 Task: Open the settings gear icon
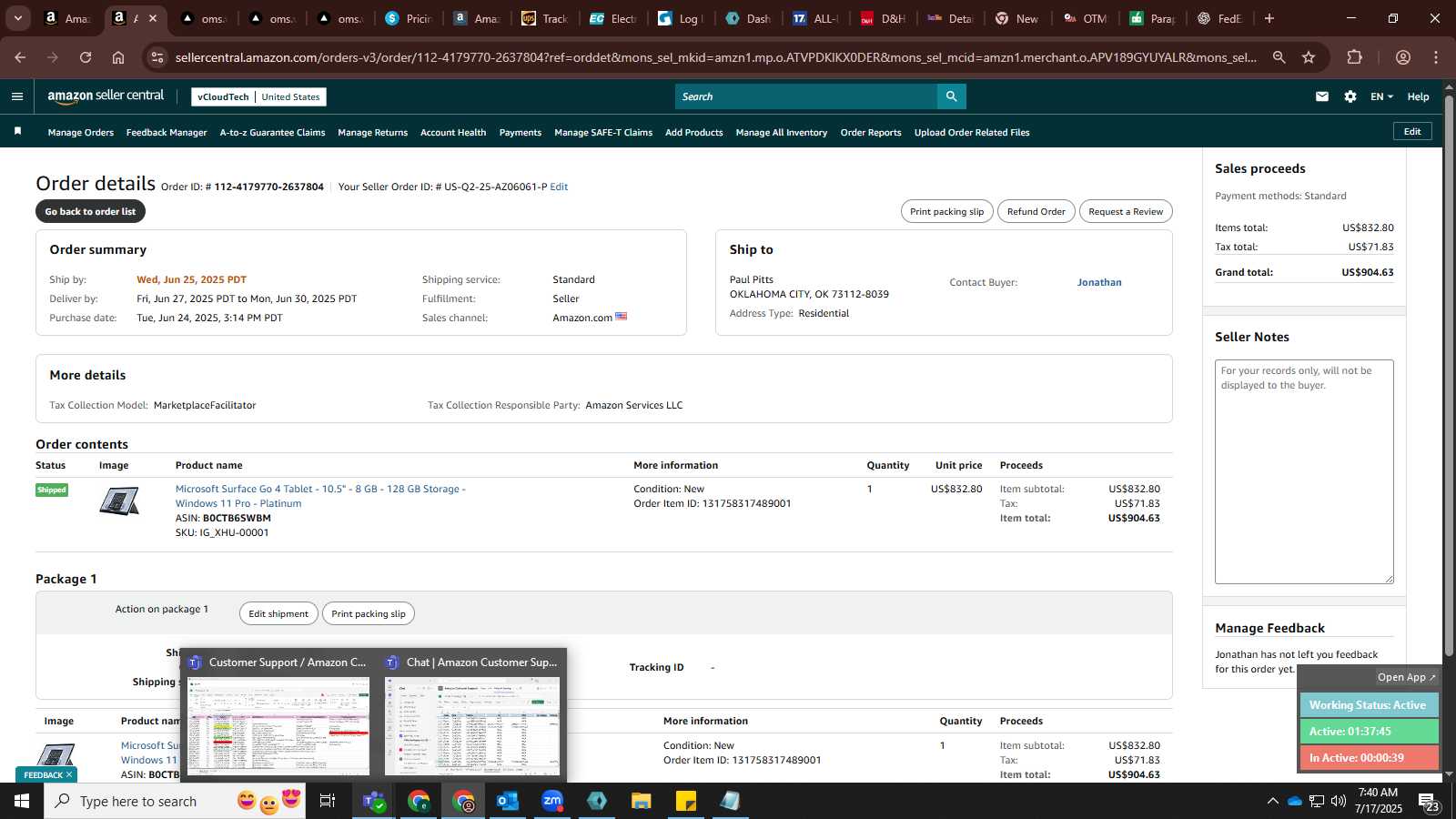(x=1350, y=96)
